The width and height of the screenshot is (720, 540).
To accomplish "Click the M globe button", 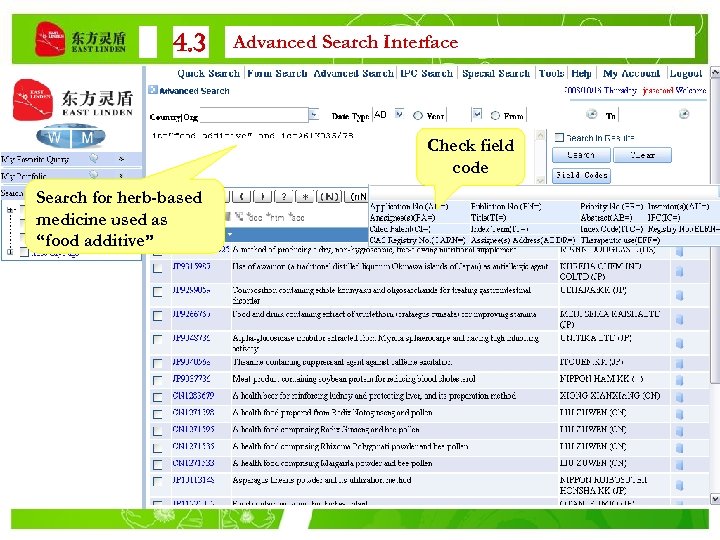I will pyautogui.click(x=88, y=137).
